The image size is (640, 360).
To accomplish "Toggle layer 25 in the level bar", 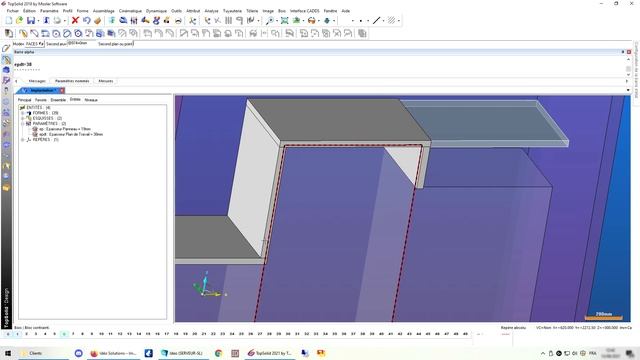I will 241,334.
